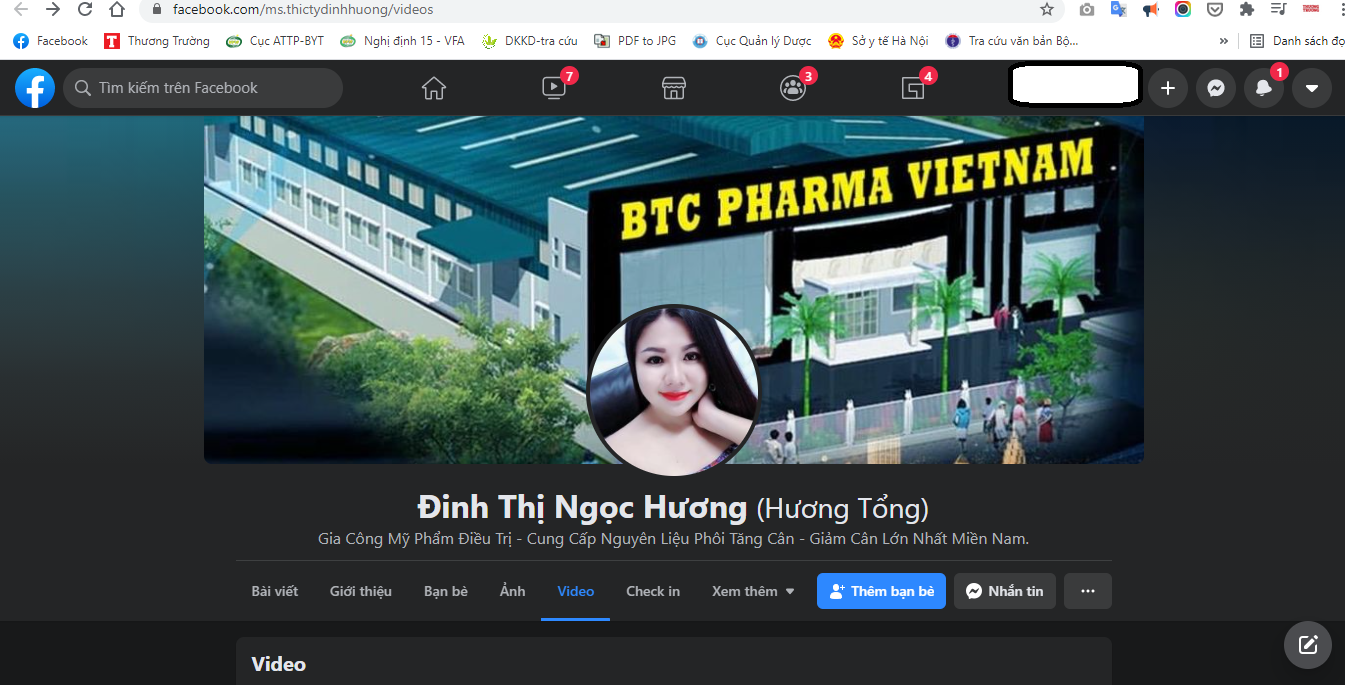Click the Nhắn tin button
Image resolution: width=1345 pixels, height=685 pixels.
tap(1004, 591)
